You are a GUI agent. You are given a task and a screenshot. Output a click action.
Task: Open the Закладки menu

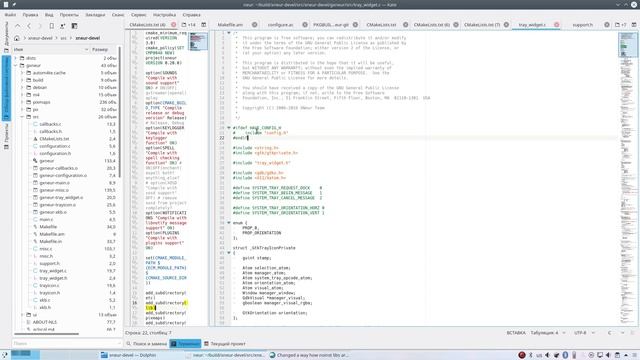95,15
